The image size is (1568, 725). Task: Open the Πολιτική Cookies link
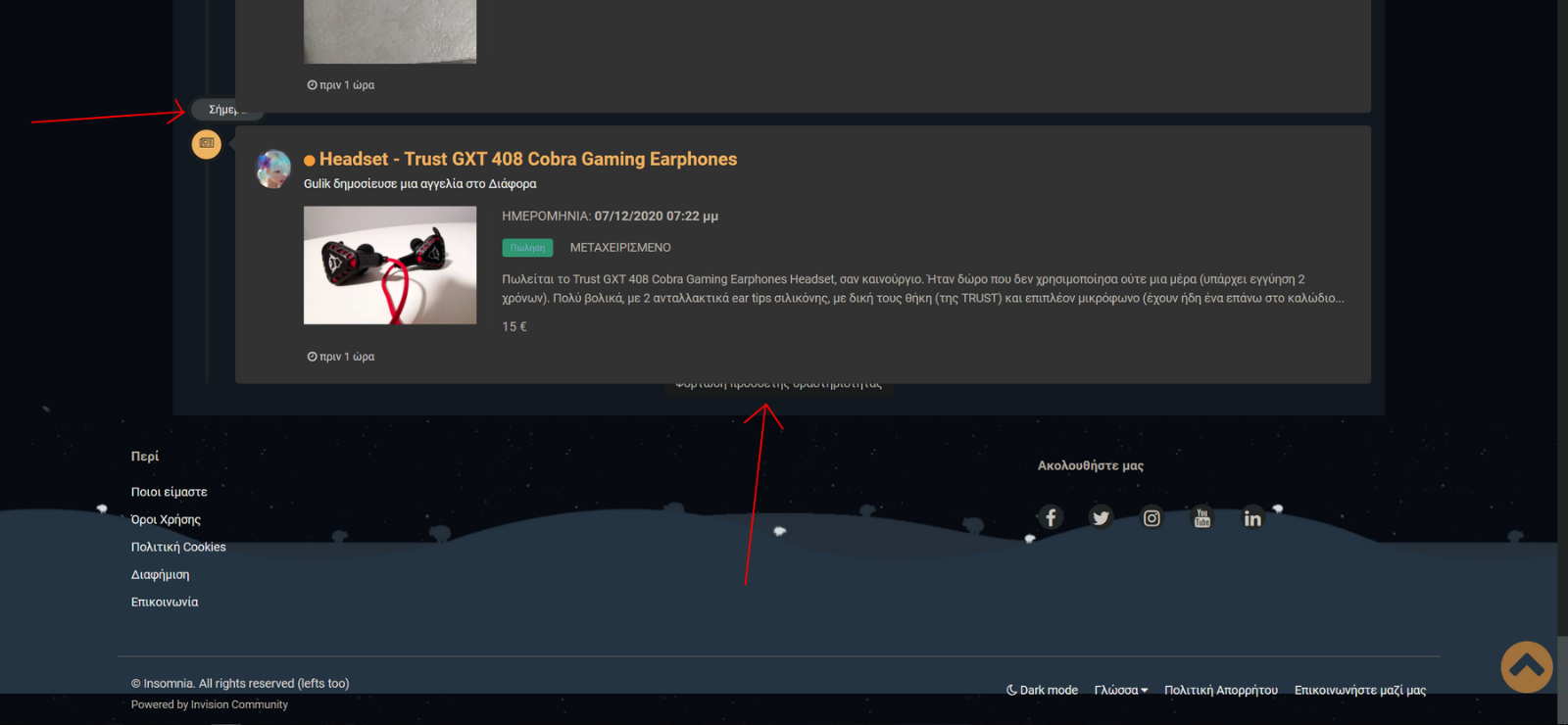click(178, 547)
